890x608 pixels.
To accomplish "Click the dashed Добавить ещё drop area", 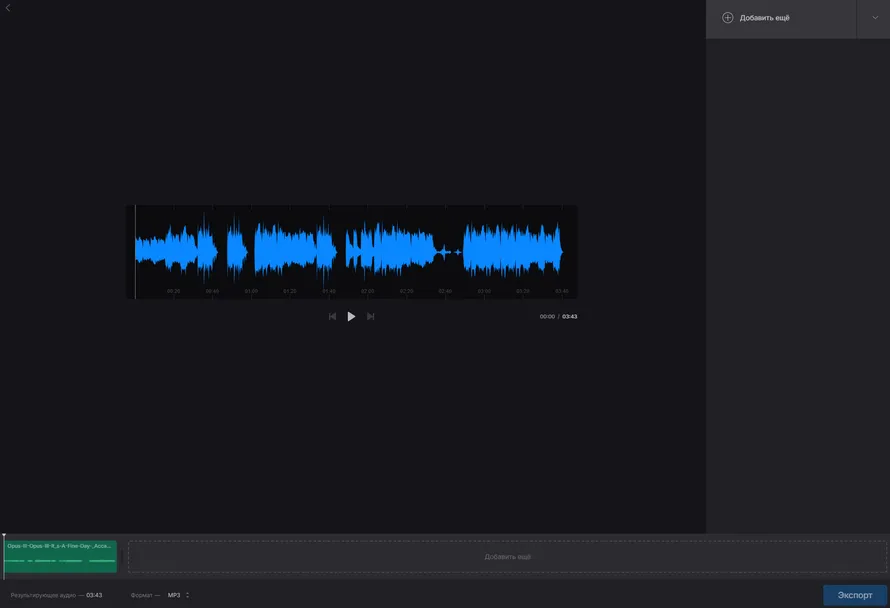I will pyautogui.click(x=507, y=556).
